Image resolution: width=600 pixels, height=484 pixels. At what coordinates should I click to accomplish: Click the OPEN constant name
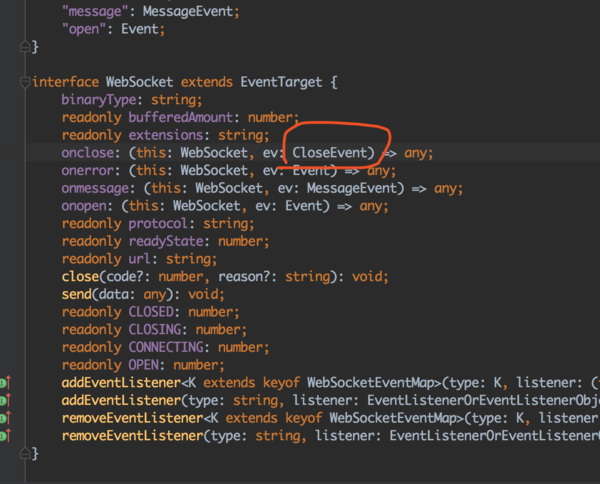(143, 365)
